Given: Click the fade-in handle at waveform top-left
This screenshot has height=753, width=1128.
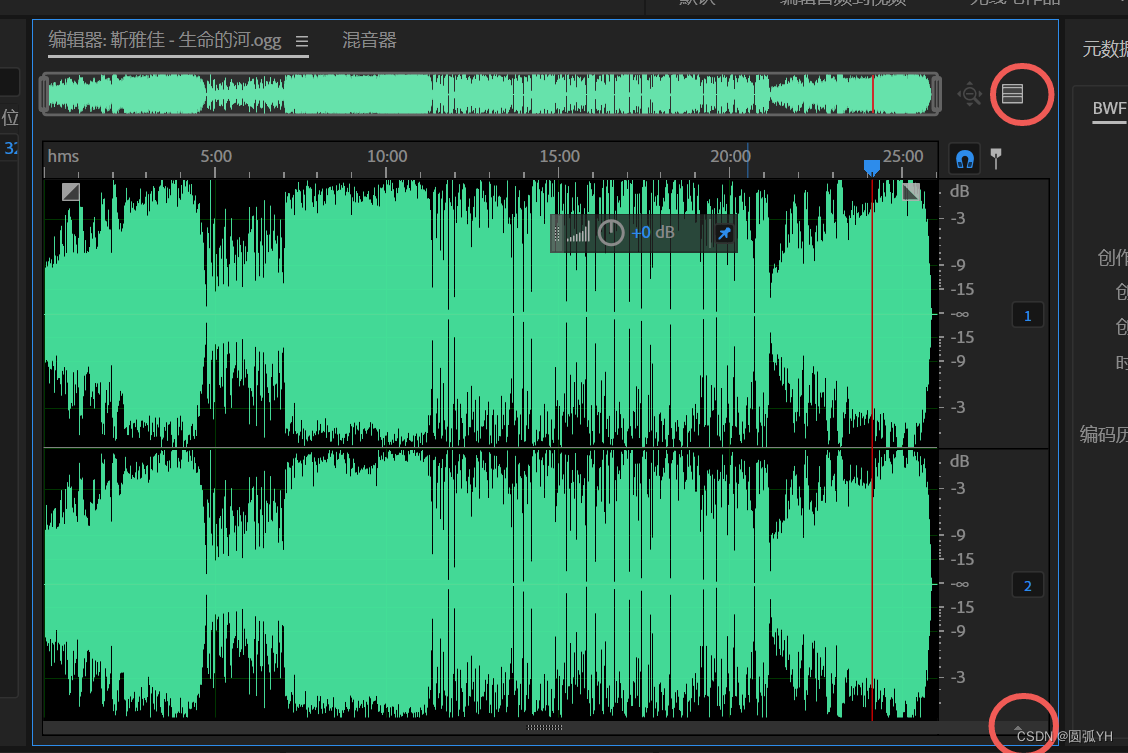Looking at the screenshot, I should (x=70, y=191).
